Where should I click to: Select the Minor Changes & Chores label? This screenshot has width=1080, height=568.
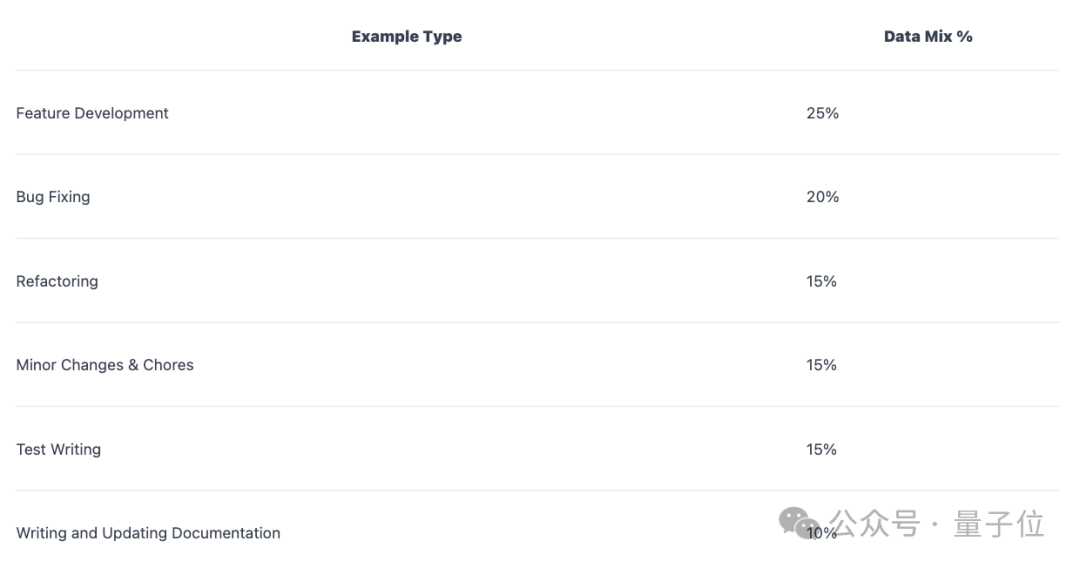pos(105,365)
